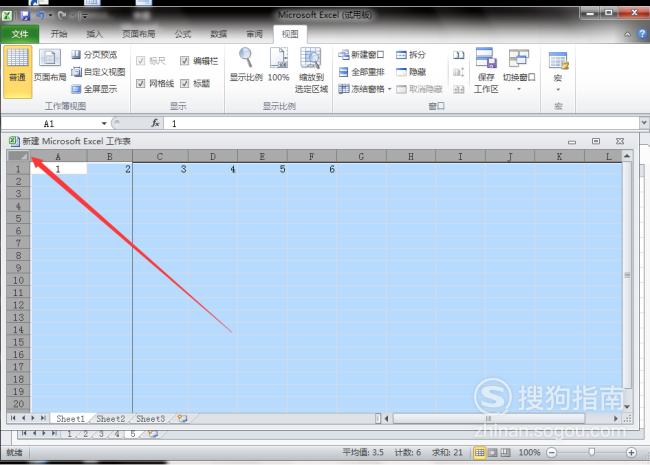Switch to Page Layout (页面布局) view

point(50,65)
